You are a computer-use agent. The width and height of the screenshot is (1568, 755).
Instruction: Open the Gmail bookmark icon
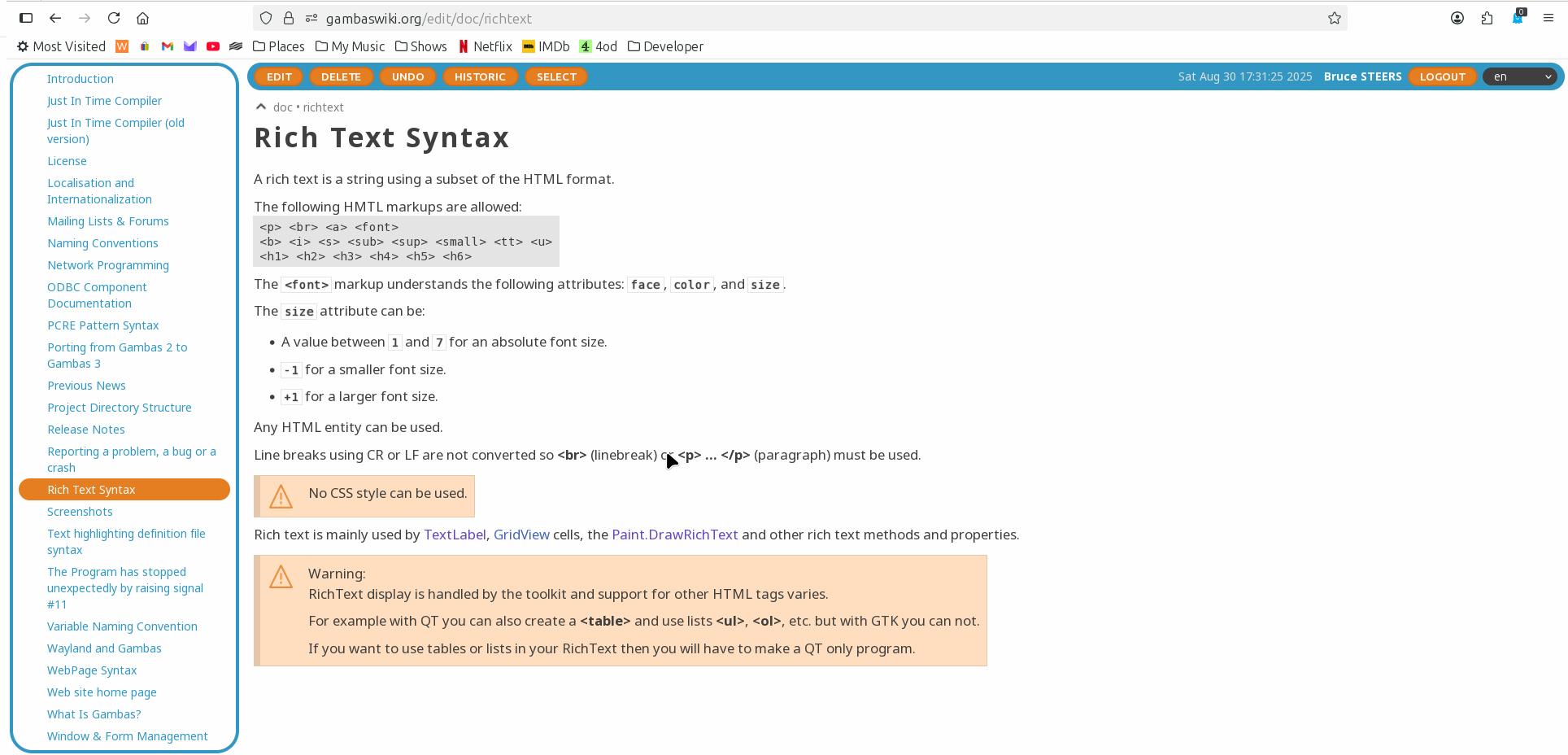(x=168, y=46)
